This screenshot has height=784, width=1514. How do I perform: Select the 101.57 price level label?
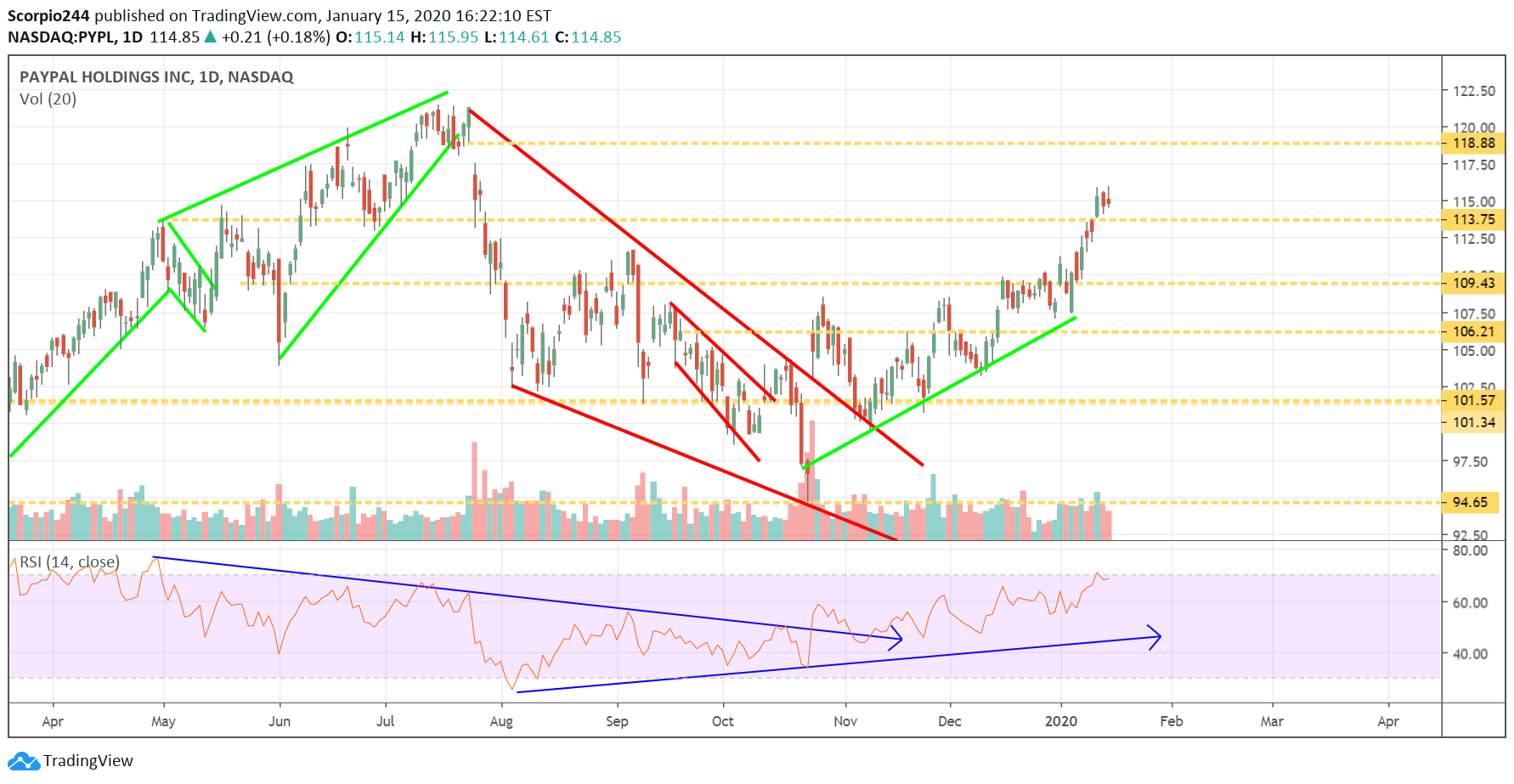pyautogui.click(x=1473, y=400)
